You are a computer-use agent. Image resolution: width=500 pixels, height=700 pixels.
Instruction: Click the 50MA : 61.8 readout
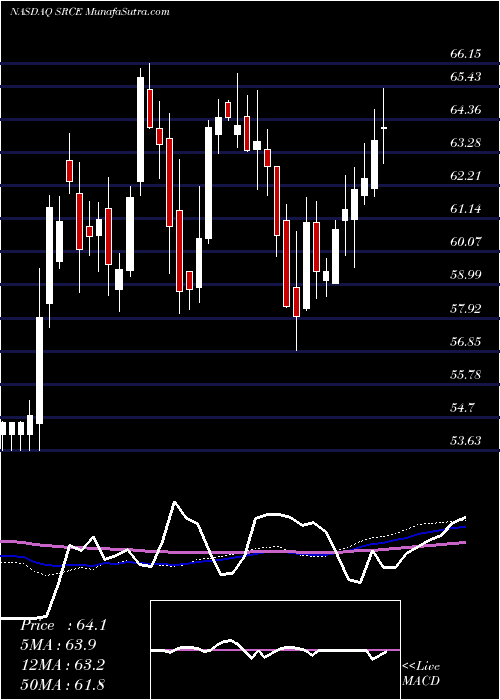click(62, 684)
